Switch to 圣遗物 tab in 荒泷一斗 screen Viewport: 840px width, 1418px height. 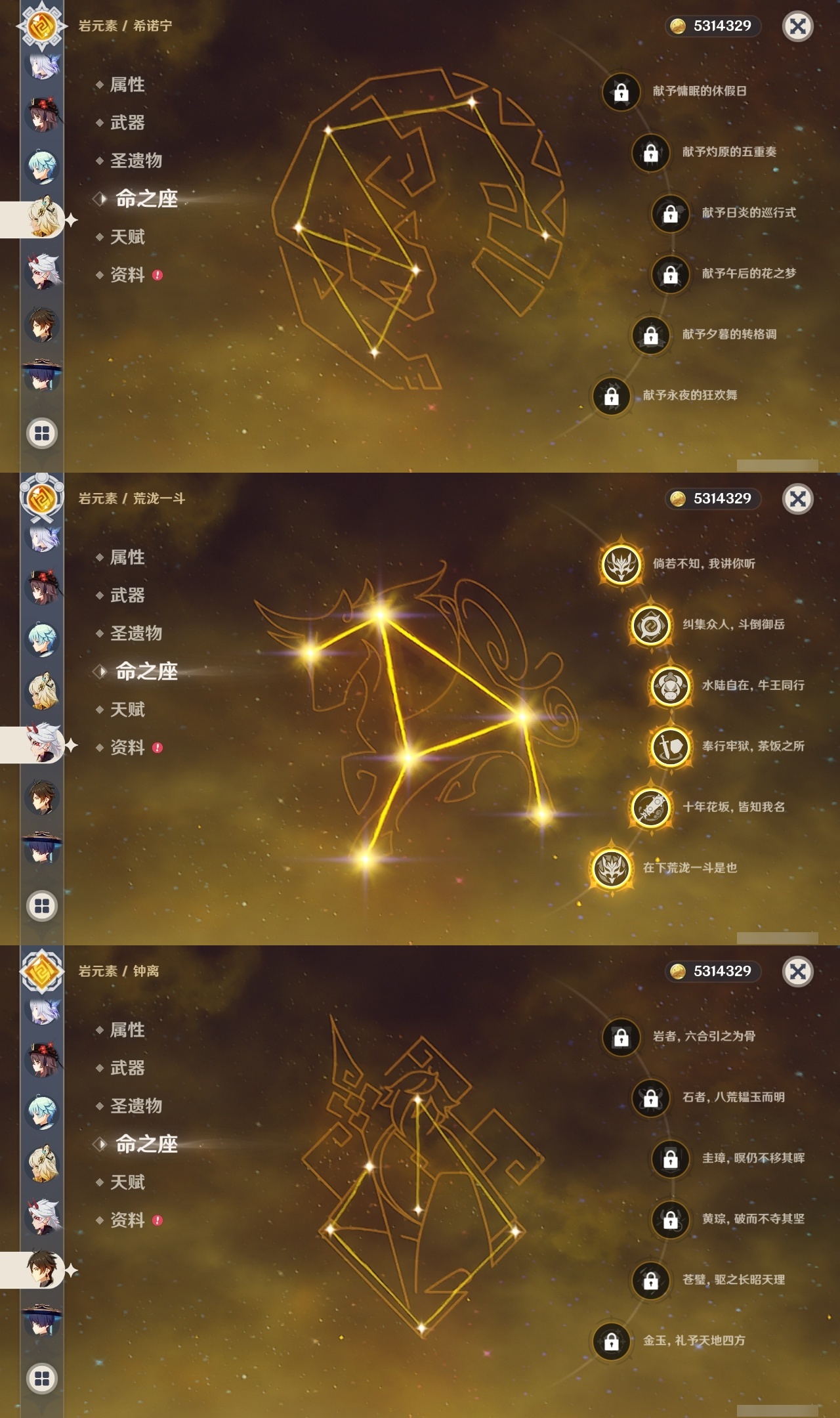(136, 634)
